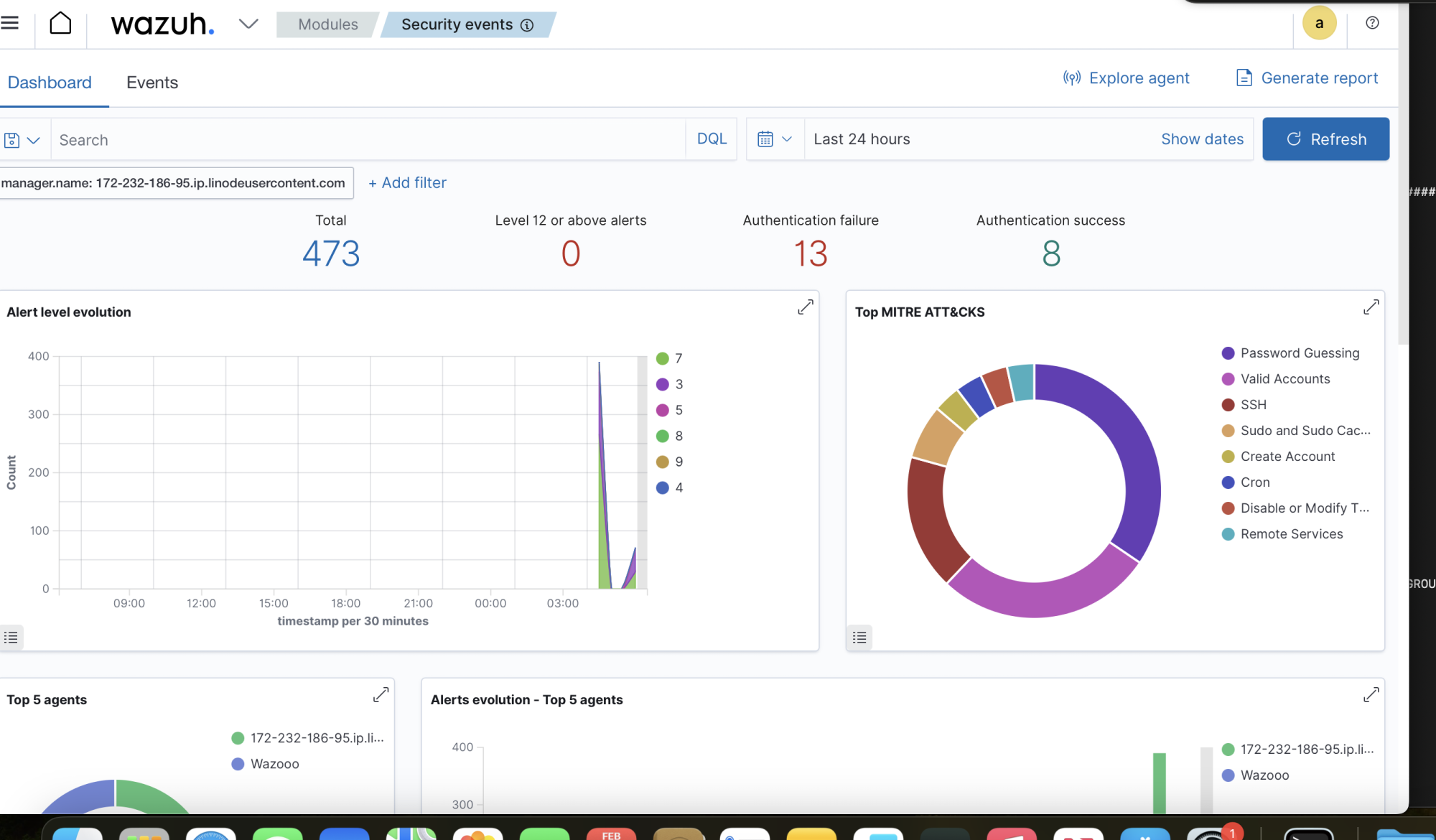
Task: Toggle DQL query language
Action: pos(712,139)
